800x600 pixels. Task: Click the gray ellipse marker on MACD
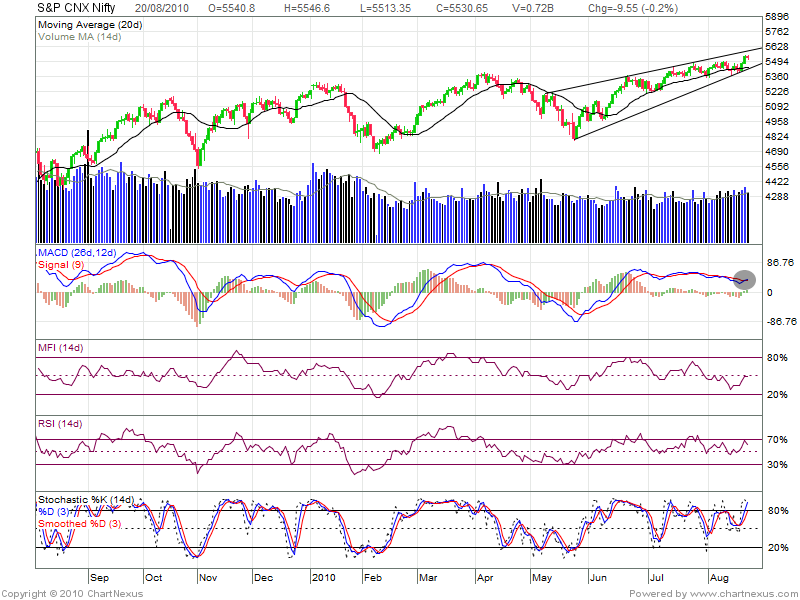(x=745, y=279)
